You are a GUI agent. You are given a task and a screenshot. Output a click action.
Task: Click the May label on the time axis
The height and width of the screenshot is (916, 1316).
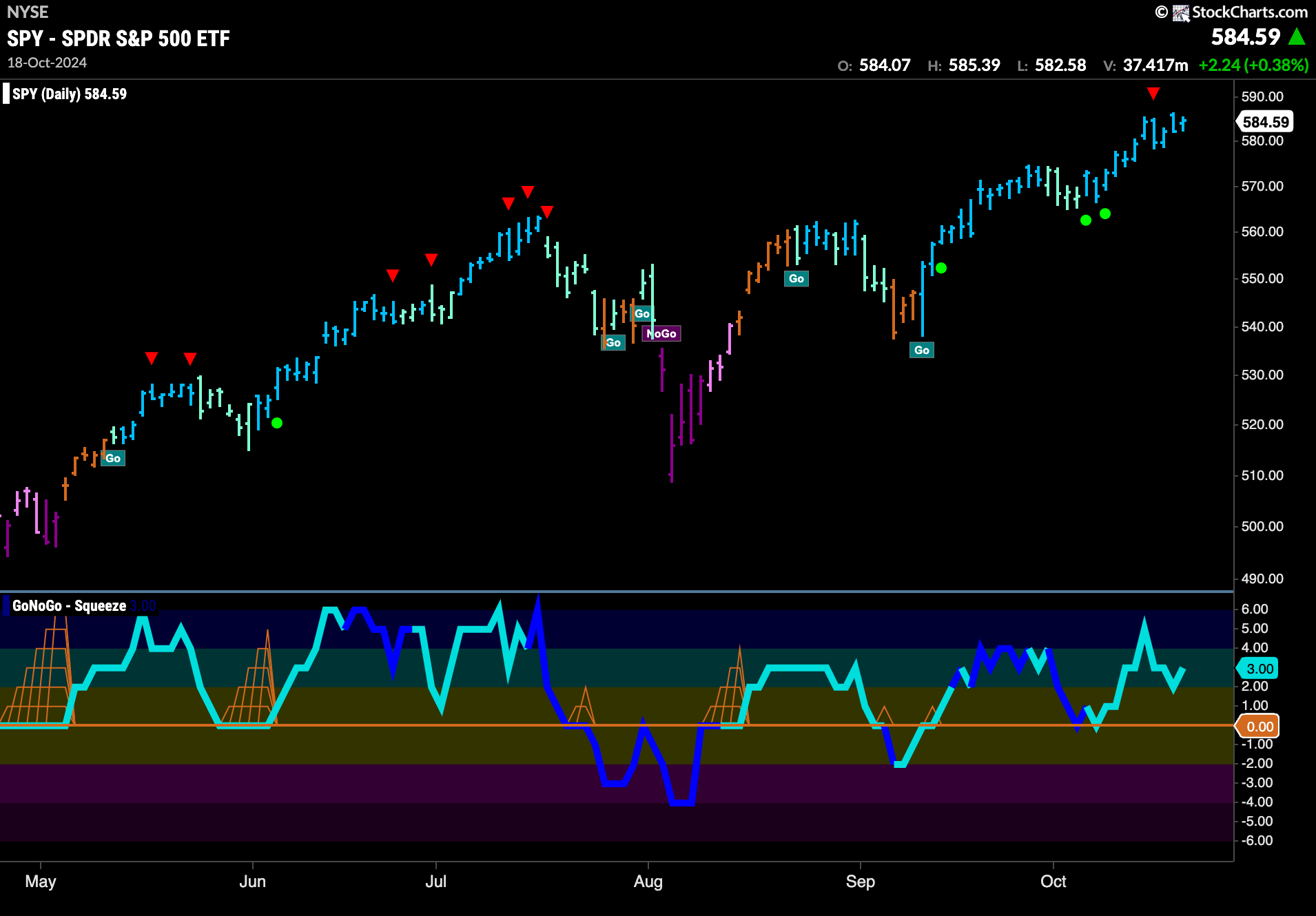[x=41, y=882]
